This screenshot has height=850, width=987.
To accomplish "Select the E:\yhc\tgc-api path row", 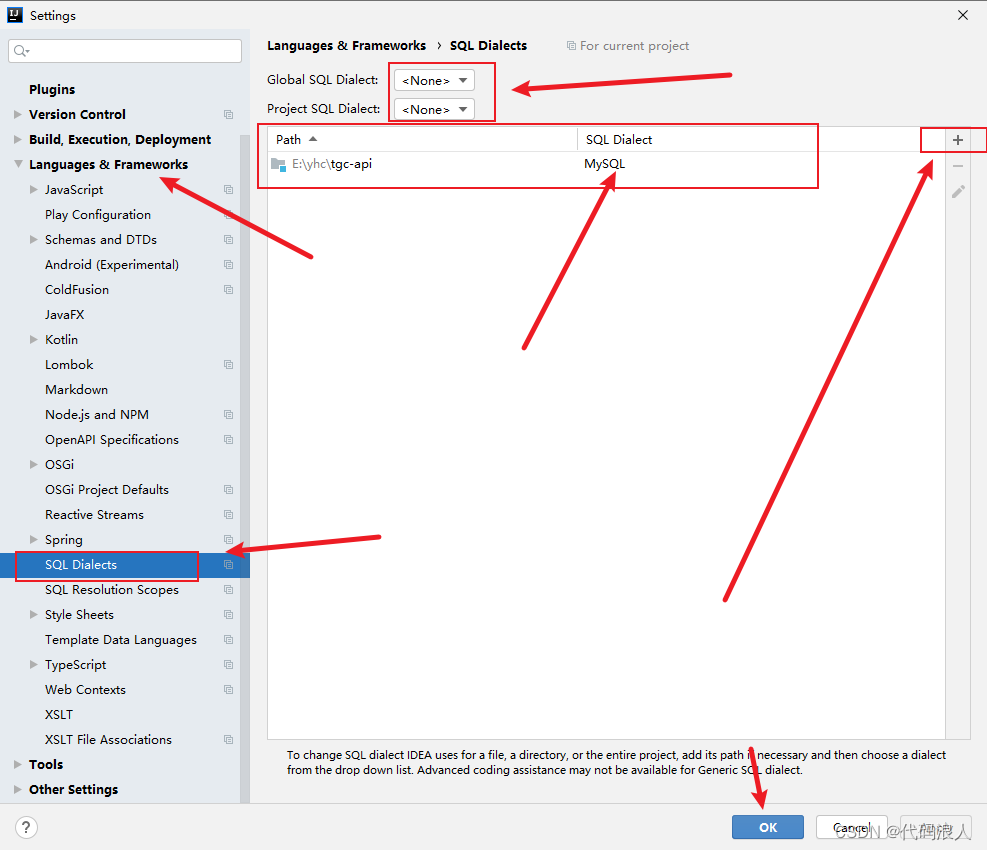I will pos(606,164).
